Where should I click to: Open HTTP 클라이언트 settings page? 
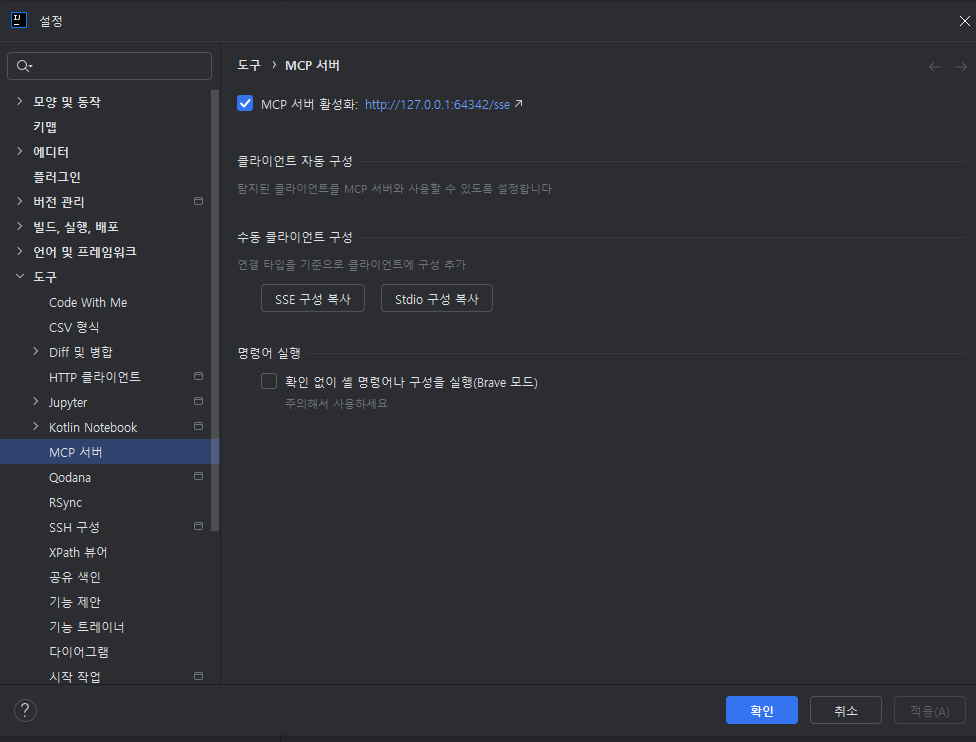95,377
